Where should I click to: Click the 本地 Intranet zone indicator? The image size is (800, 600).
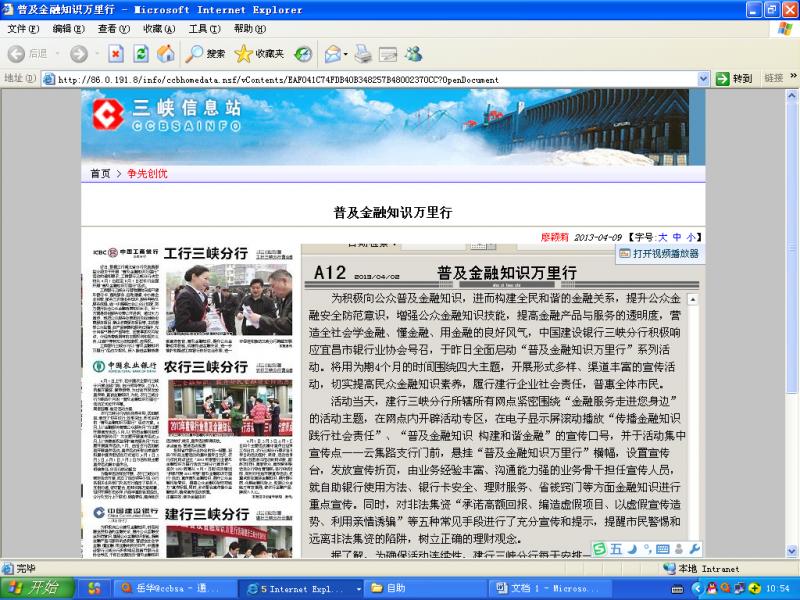tap(701, 568)
